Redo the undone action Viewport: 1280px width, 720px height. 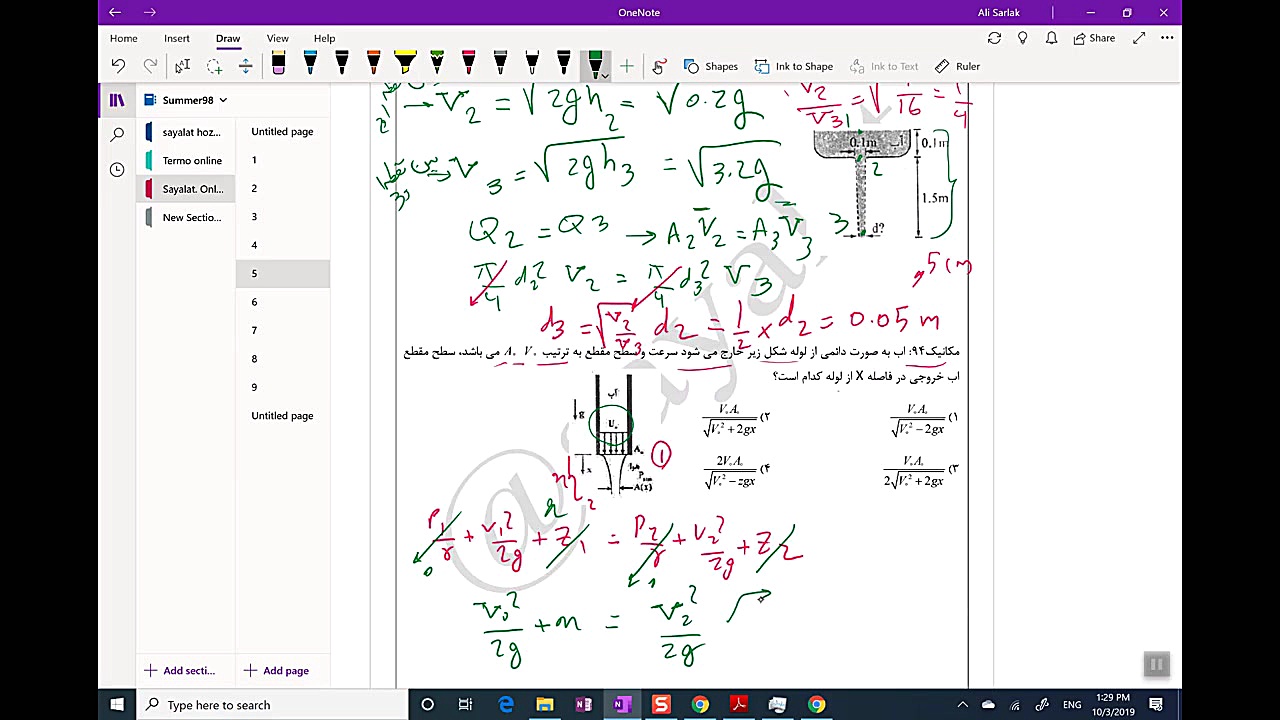pos(150,66)
